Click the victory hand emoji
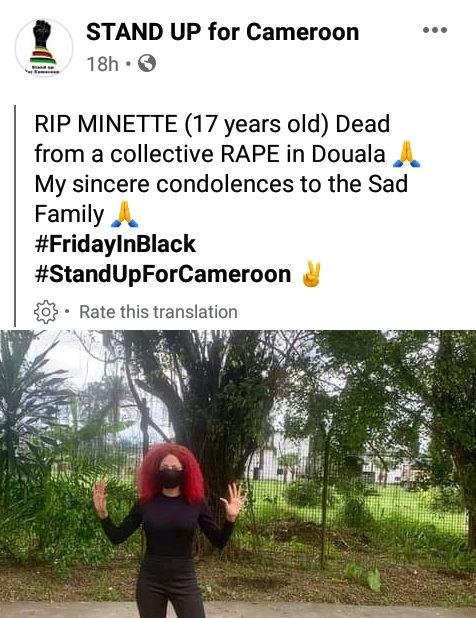The width and height of the screenshot is (476, 618). (x=311, y=274)
